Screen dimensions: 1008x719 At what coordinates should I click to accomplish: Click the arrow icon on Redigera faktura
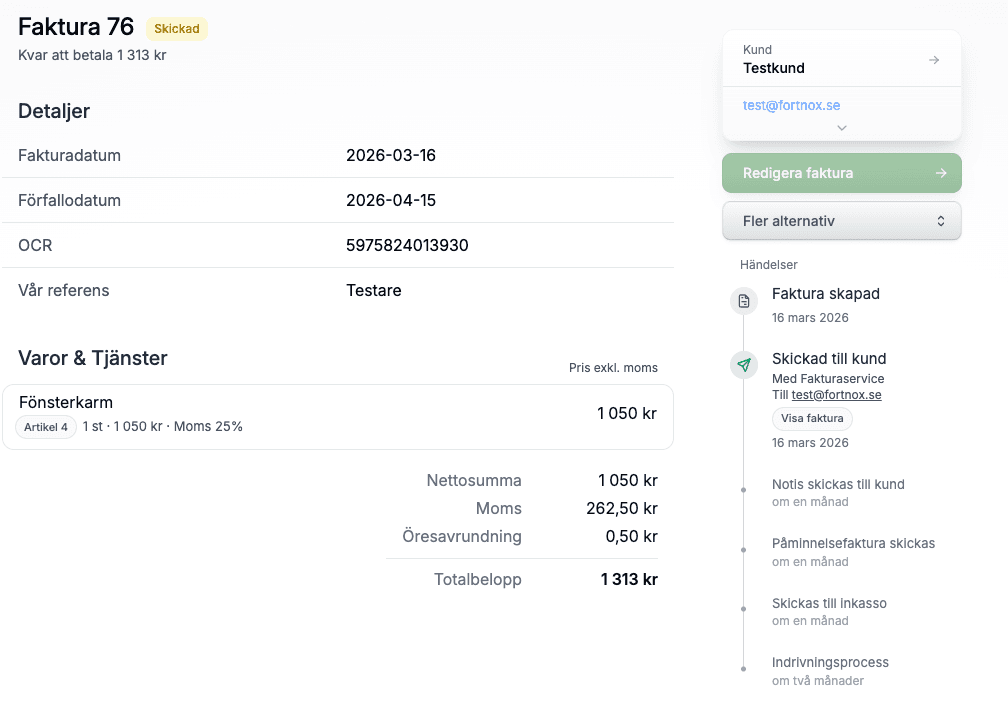[x=940, y=173]
